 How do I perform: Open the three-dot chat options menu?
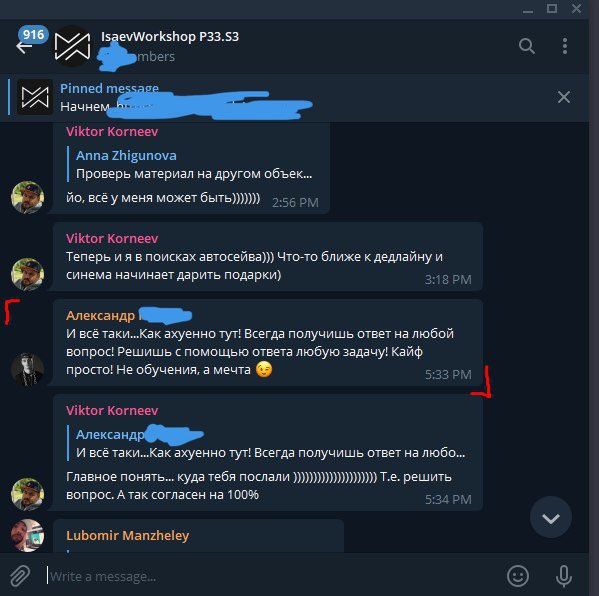(565, 46)
